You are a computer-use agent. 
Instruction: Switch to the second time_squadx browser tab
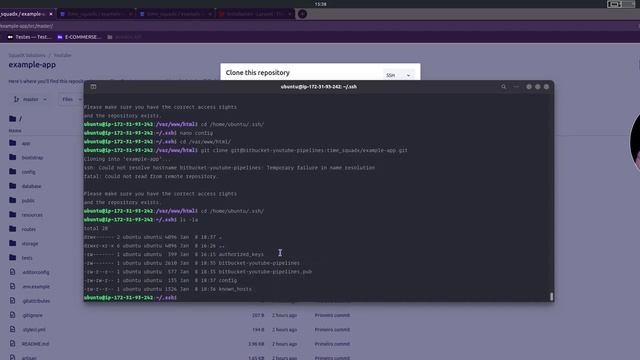point(96,14)
